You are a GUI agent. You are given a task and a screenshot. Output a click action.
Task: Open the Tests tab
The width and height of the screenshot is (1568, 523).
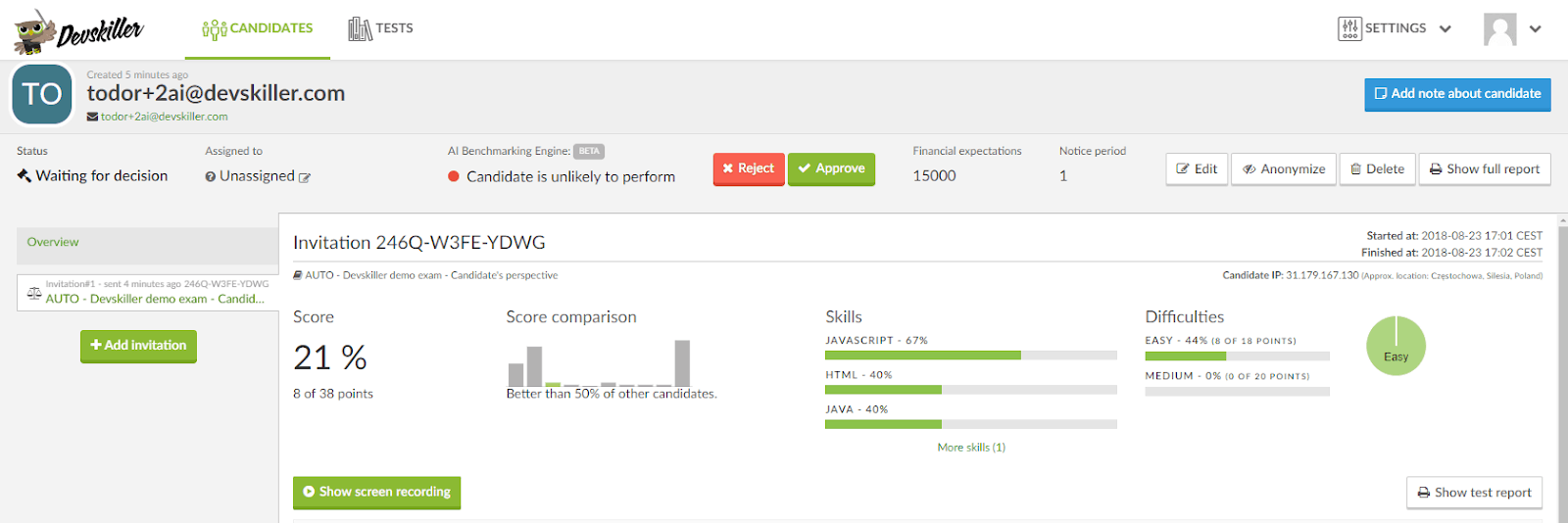tap(381, 28)
